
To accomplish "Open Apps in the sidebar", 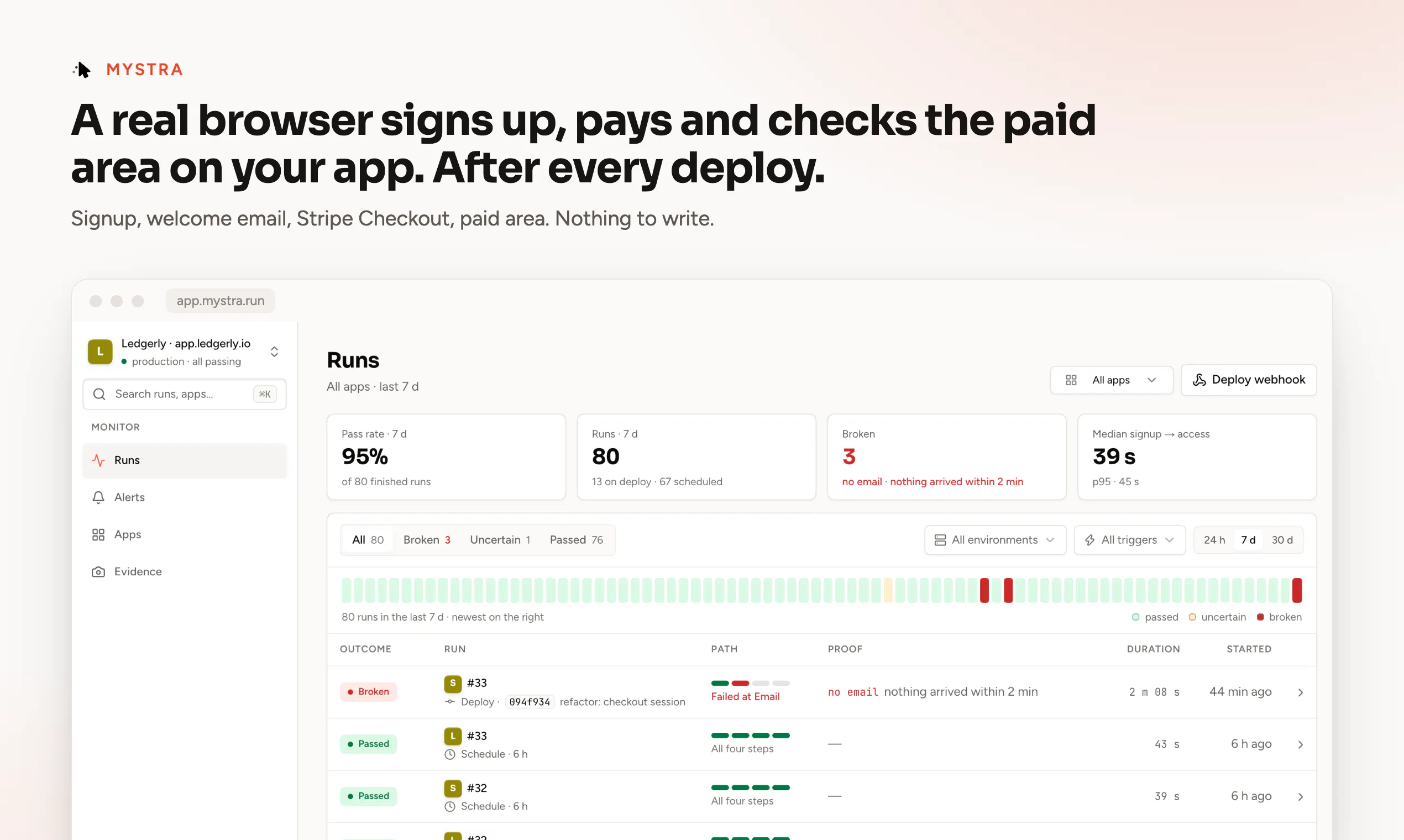I will 185,534.
